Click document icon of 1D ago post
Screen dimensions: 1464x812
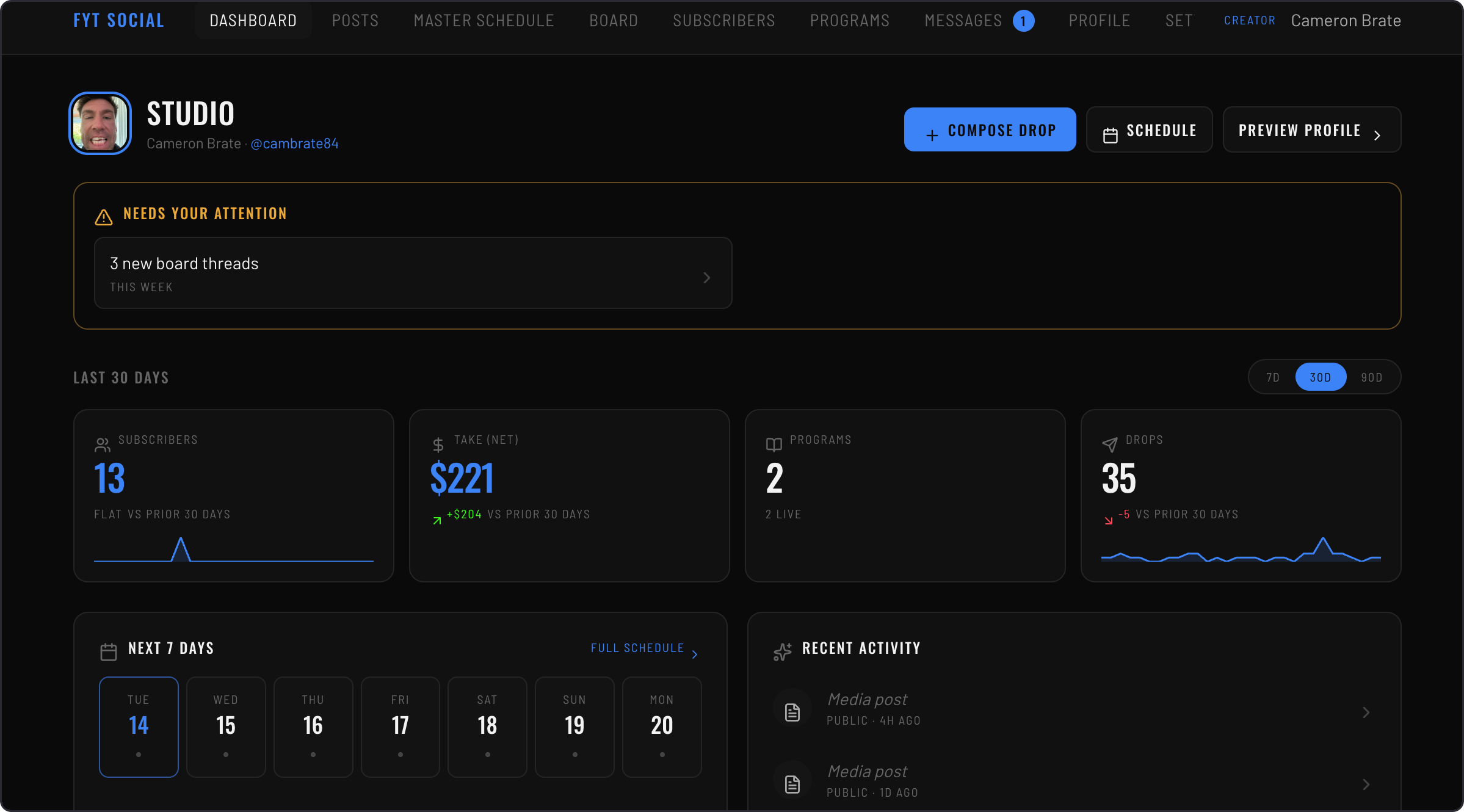point(792,784)
